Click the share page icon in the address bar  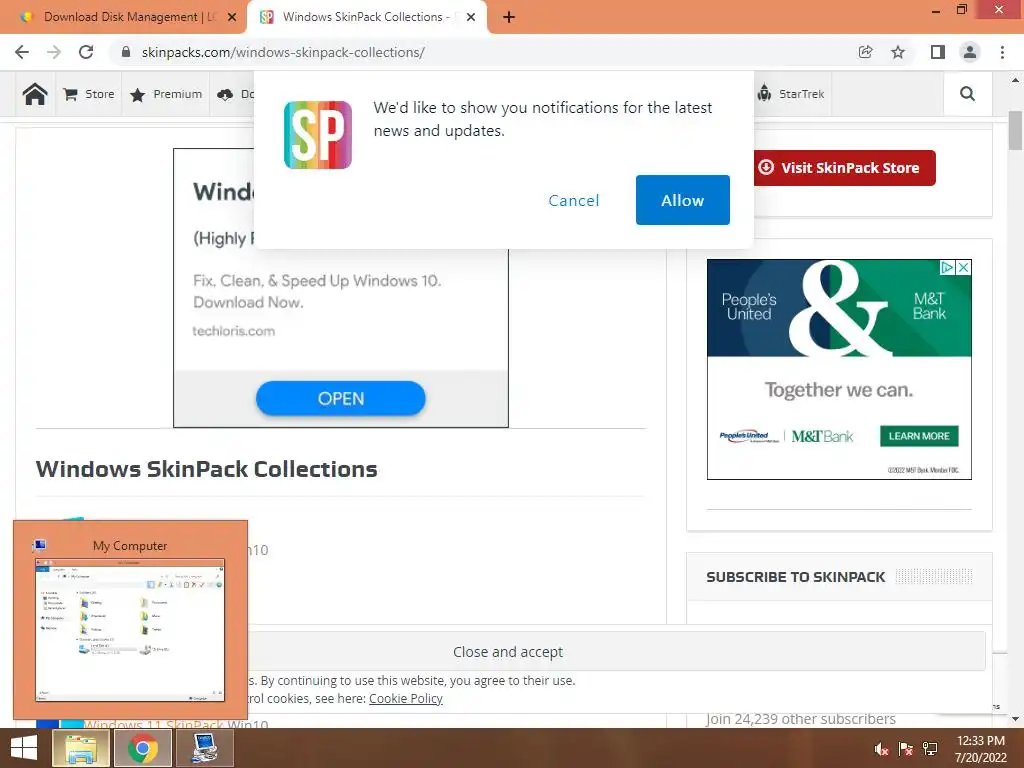(865, 52)
